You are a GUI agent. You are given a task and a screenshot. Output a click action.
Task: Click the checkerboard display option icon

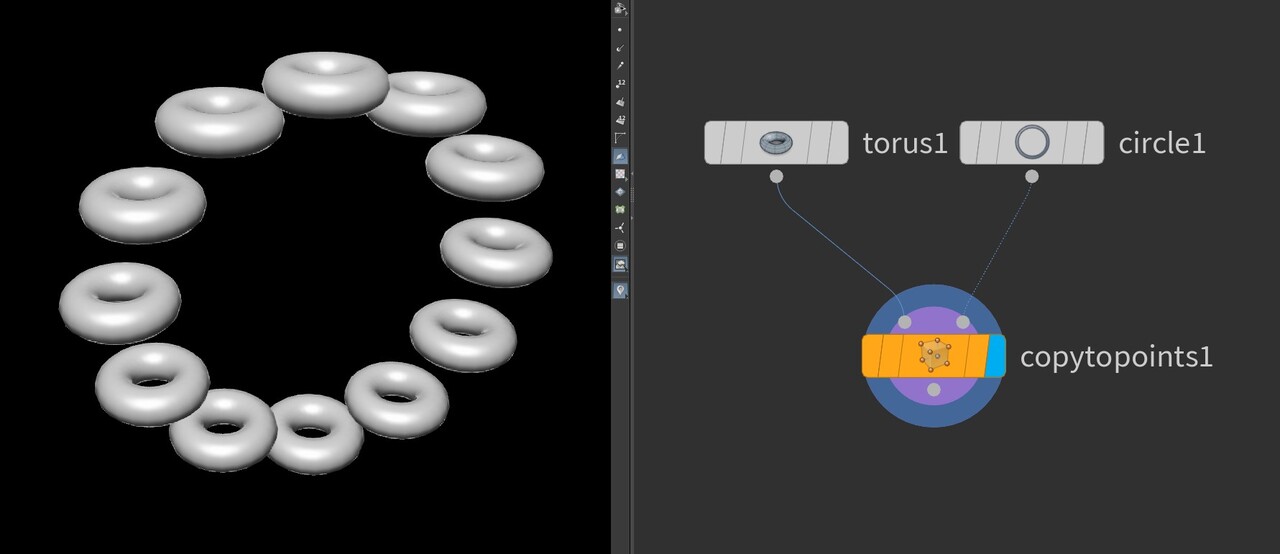click(x=620, y=174)
